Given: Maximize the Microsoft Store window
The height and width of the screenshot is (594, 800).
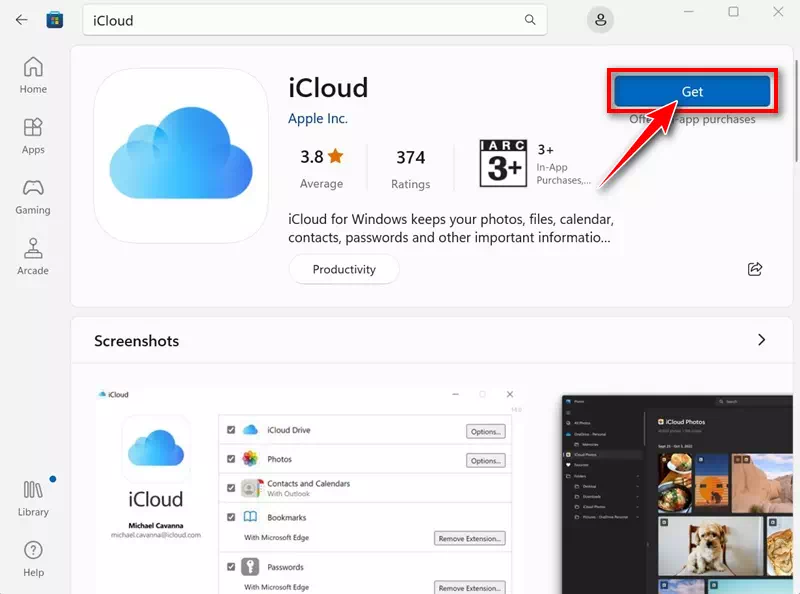Looking at the screenshot, I should [x=733, y=12].
